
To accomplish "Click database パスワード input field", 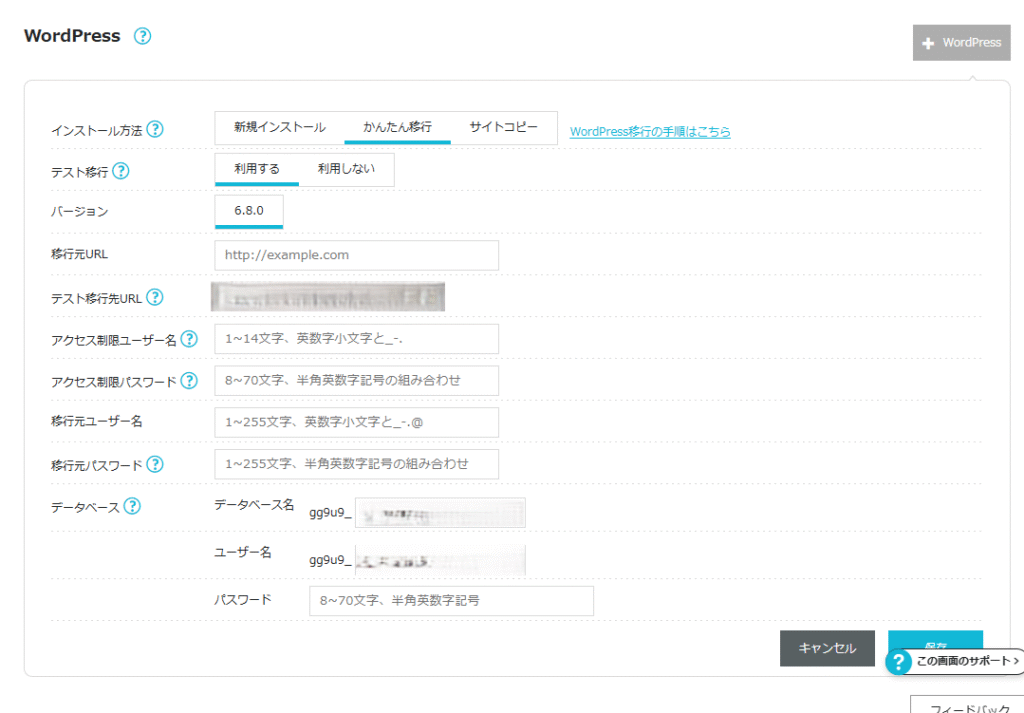I will pyautogui.click(x=451, y=601).
